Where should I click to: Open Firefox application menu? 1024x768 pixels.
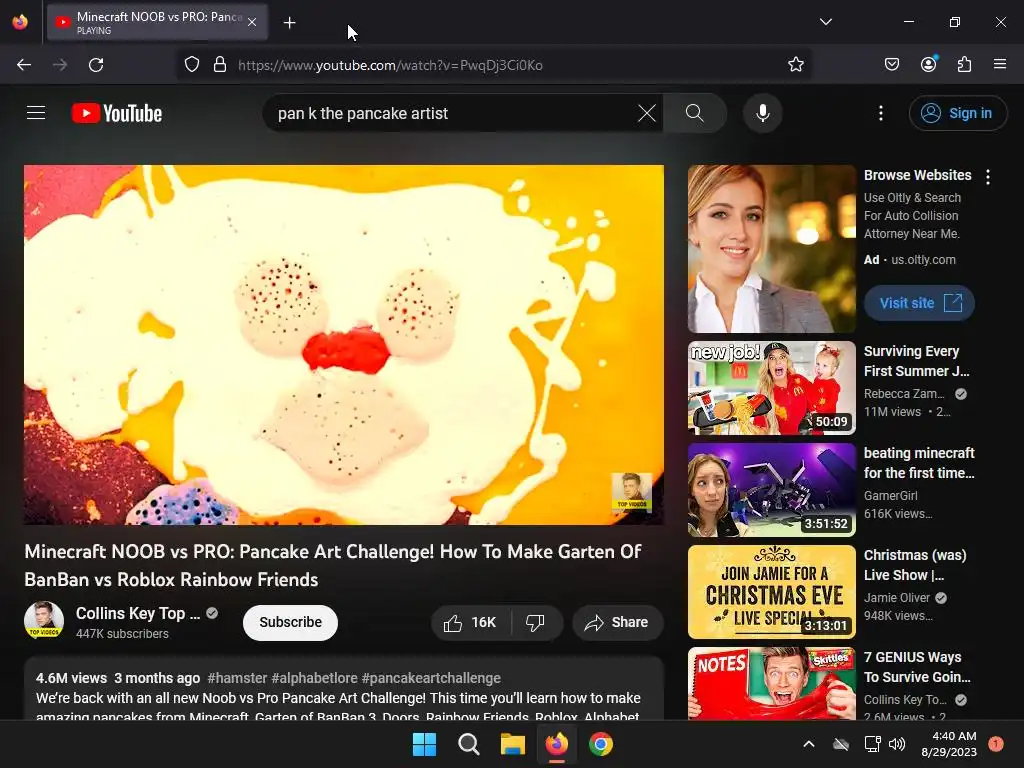tap(999, 64)
